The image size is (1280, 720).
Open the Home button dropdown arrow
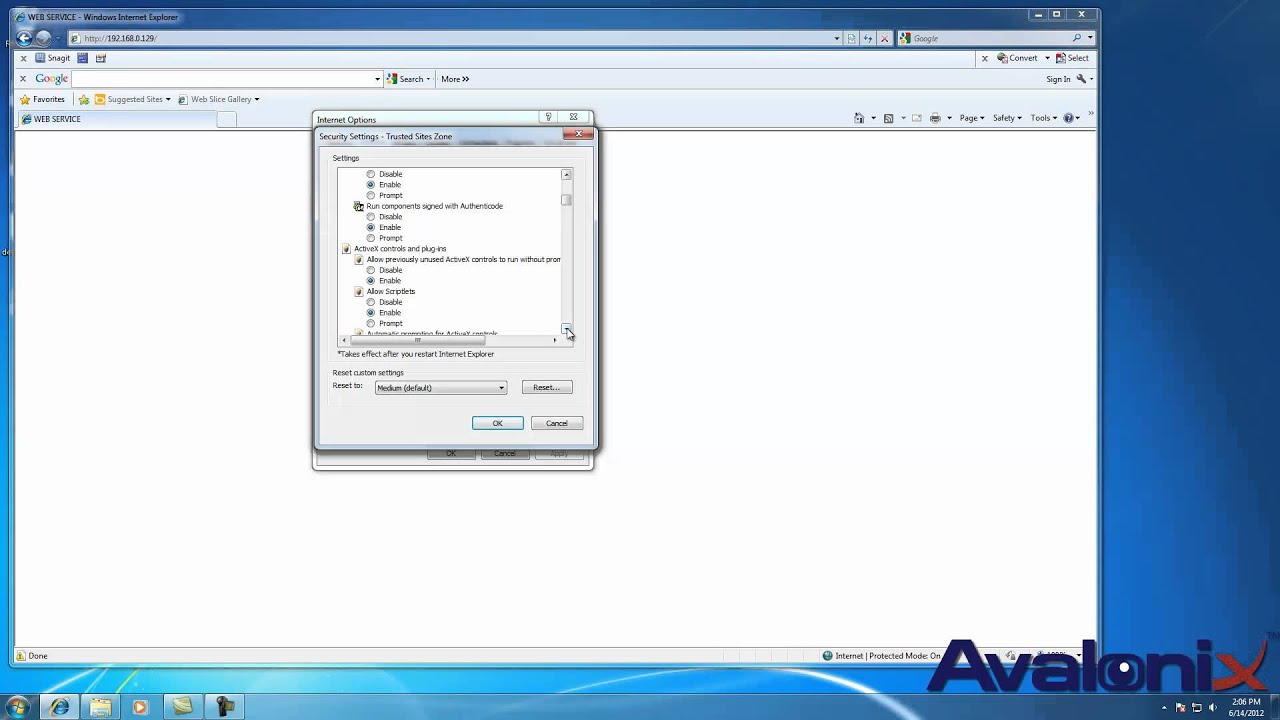coord(873,118)
